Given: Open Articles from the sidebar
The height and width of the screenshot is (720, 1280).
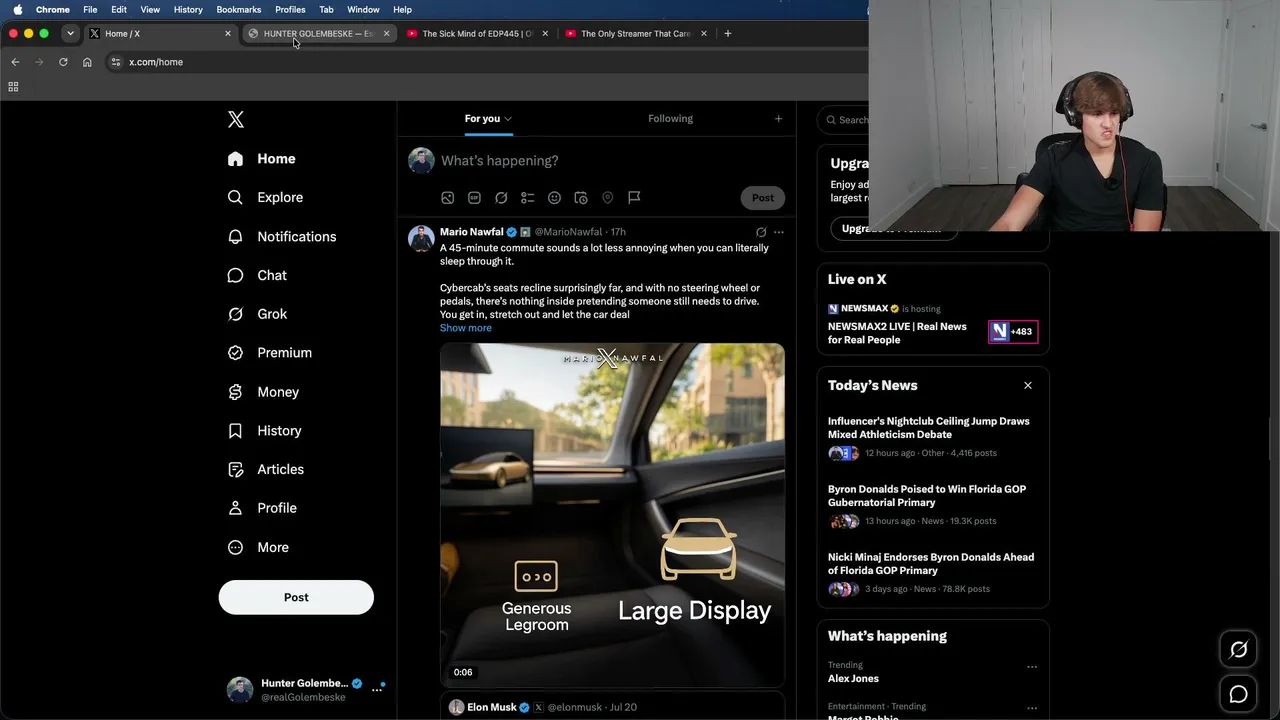Looking at the screenshot, I should [x=266, y=469].
